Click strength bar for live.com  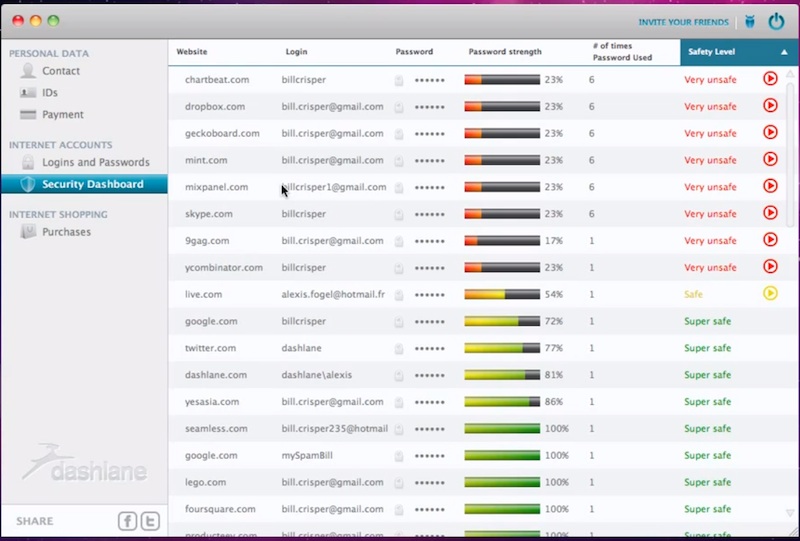tap(502, 294)
